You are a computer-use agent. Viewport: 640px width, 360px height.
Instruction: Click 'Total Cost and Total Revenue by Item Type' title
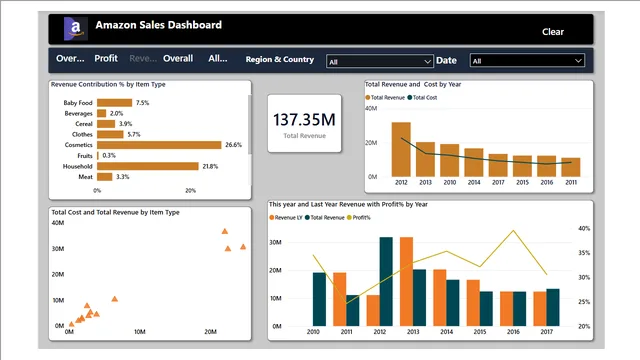click(x=116, y=212)
